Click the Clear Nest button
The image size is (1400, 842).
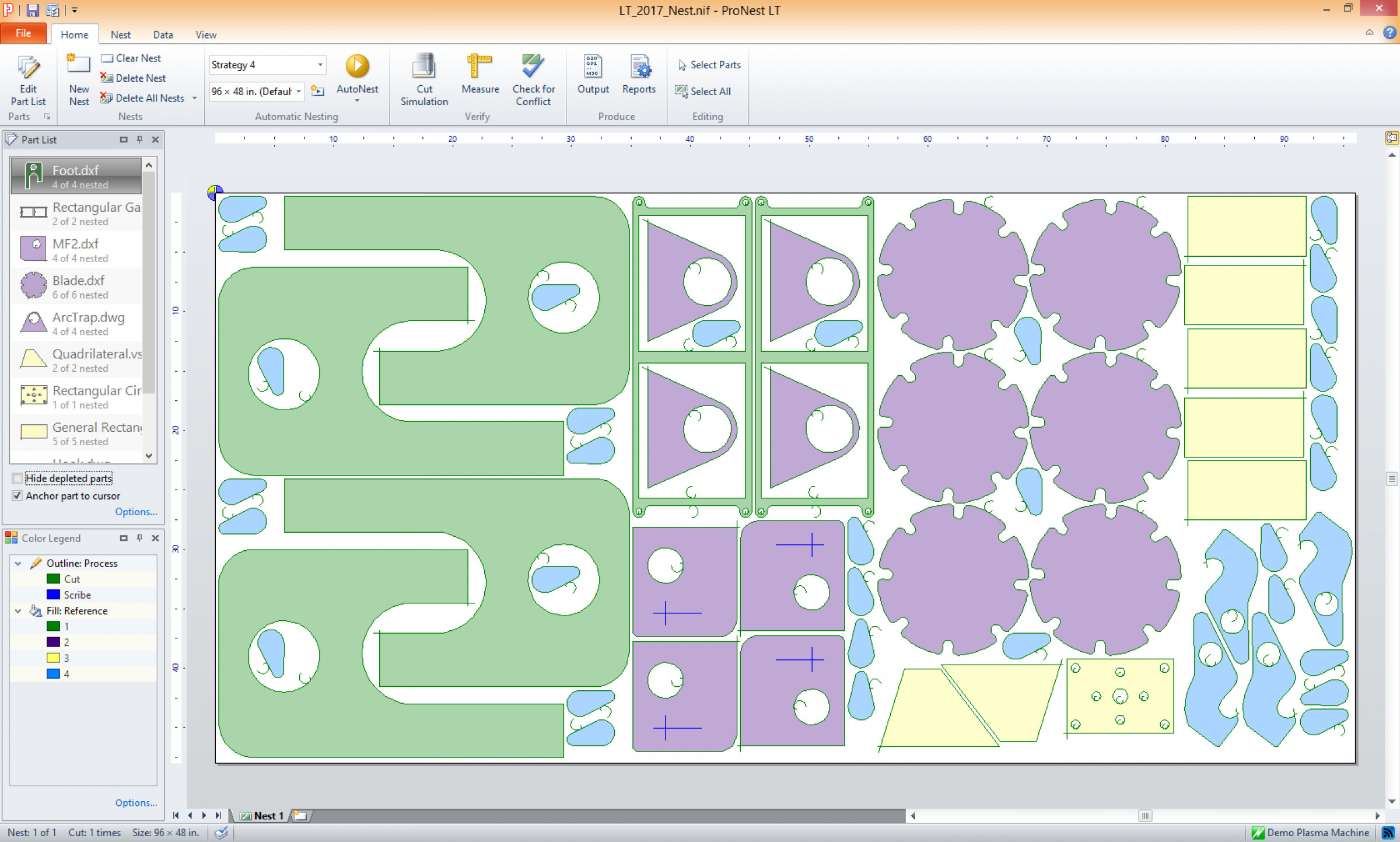pyautogui.click(x=131, y=58)
